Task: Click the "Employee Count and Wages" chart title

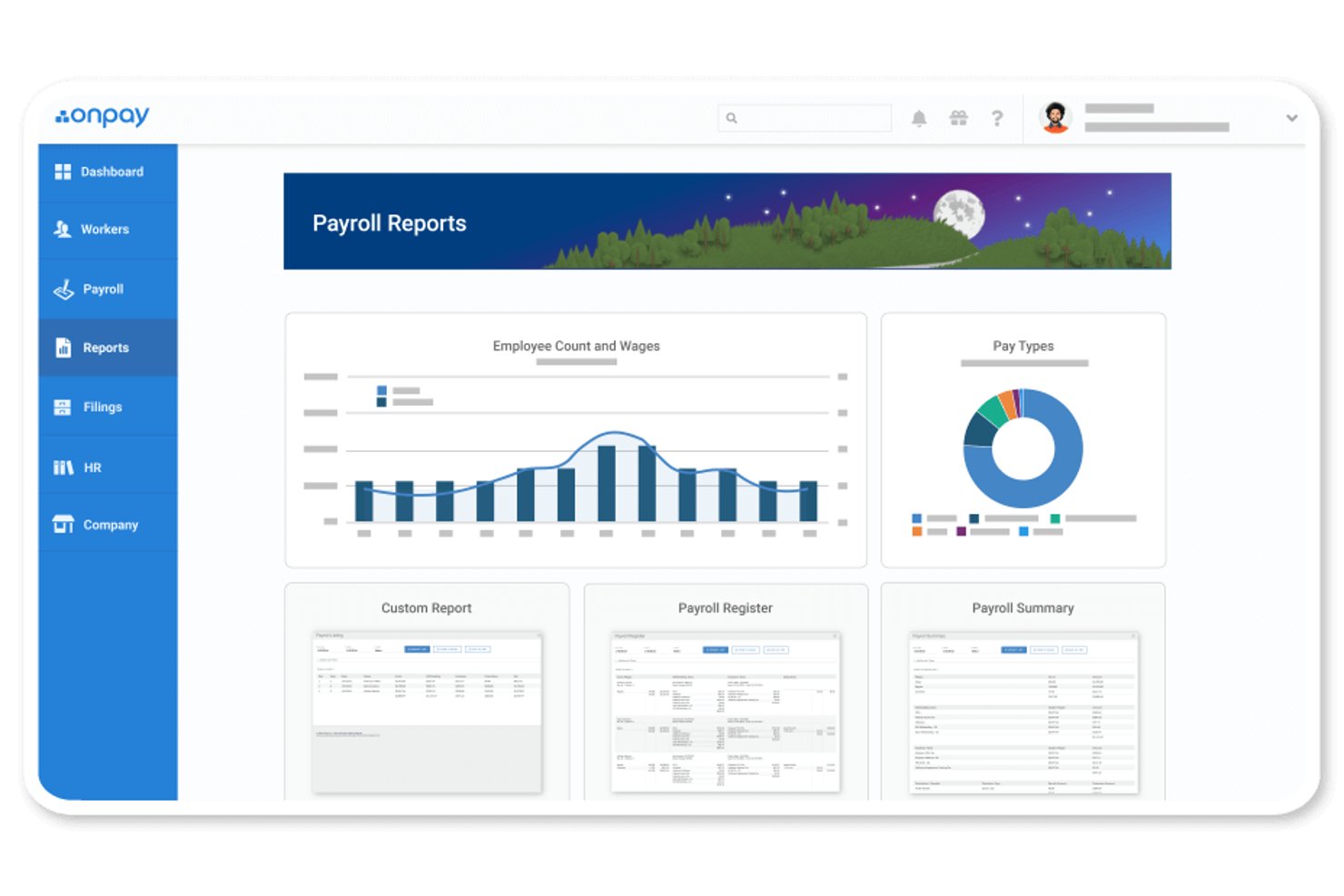Action: pyautogui.click(x=577, y=346)
